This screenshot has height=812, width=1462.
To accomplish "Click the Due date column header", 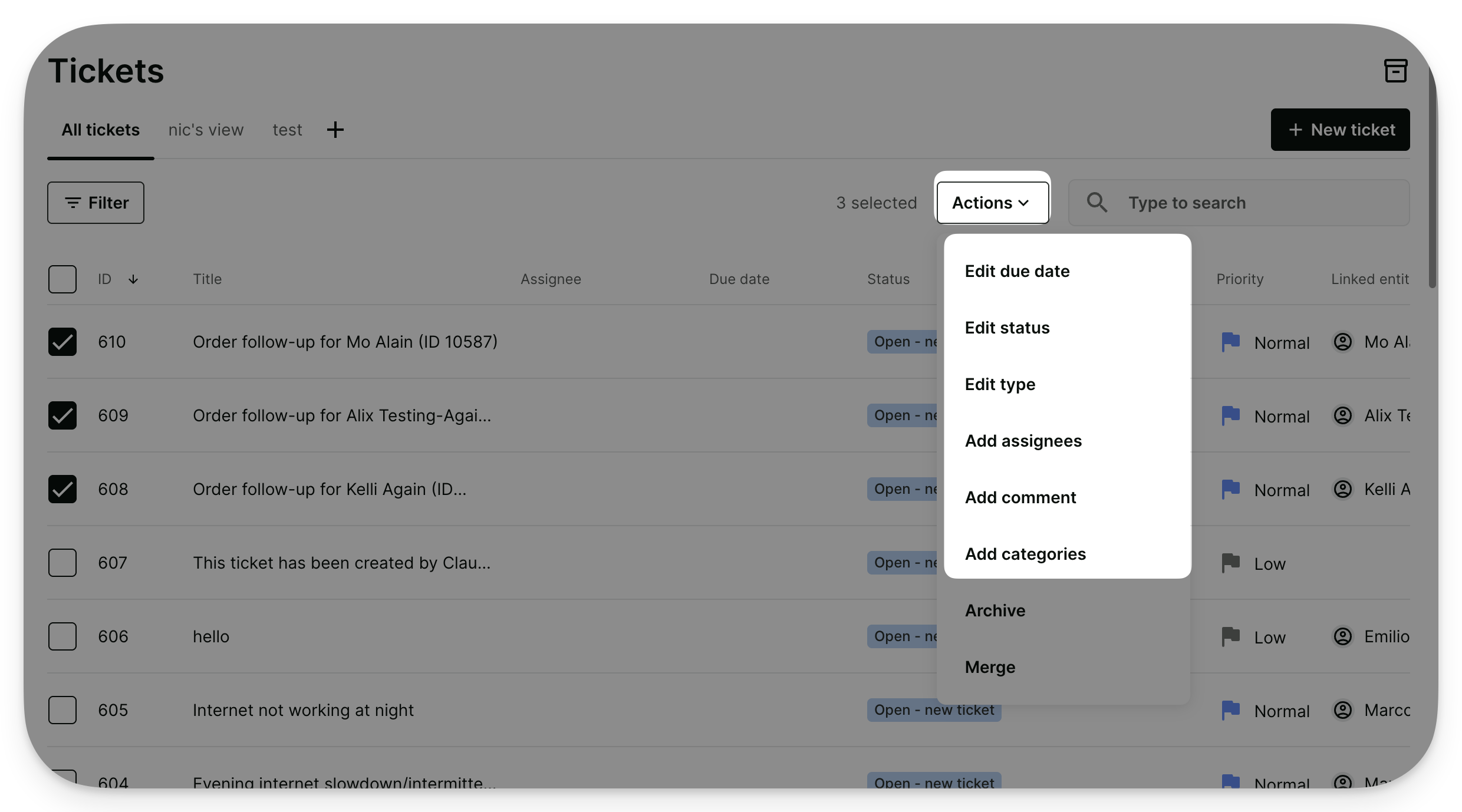I will click(x=739, y=279).
